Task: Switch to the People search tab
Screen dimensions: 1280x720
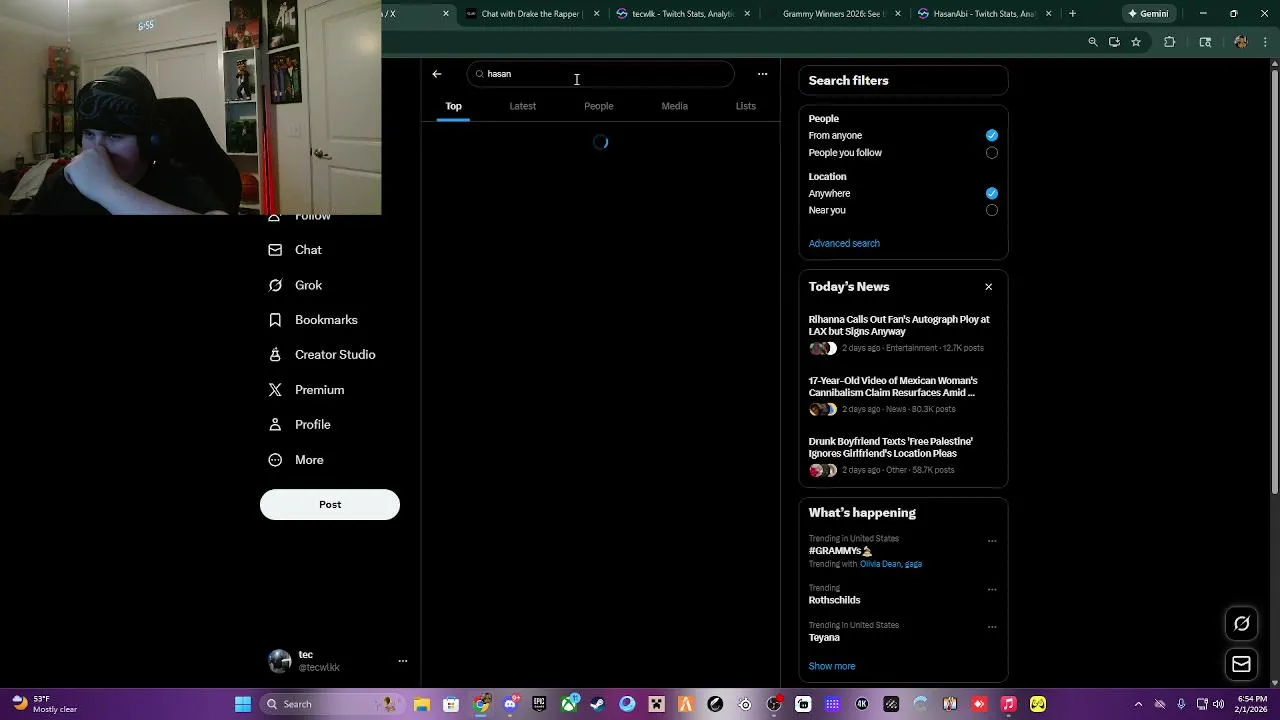Action: (x=598, y=106)
